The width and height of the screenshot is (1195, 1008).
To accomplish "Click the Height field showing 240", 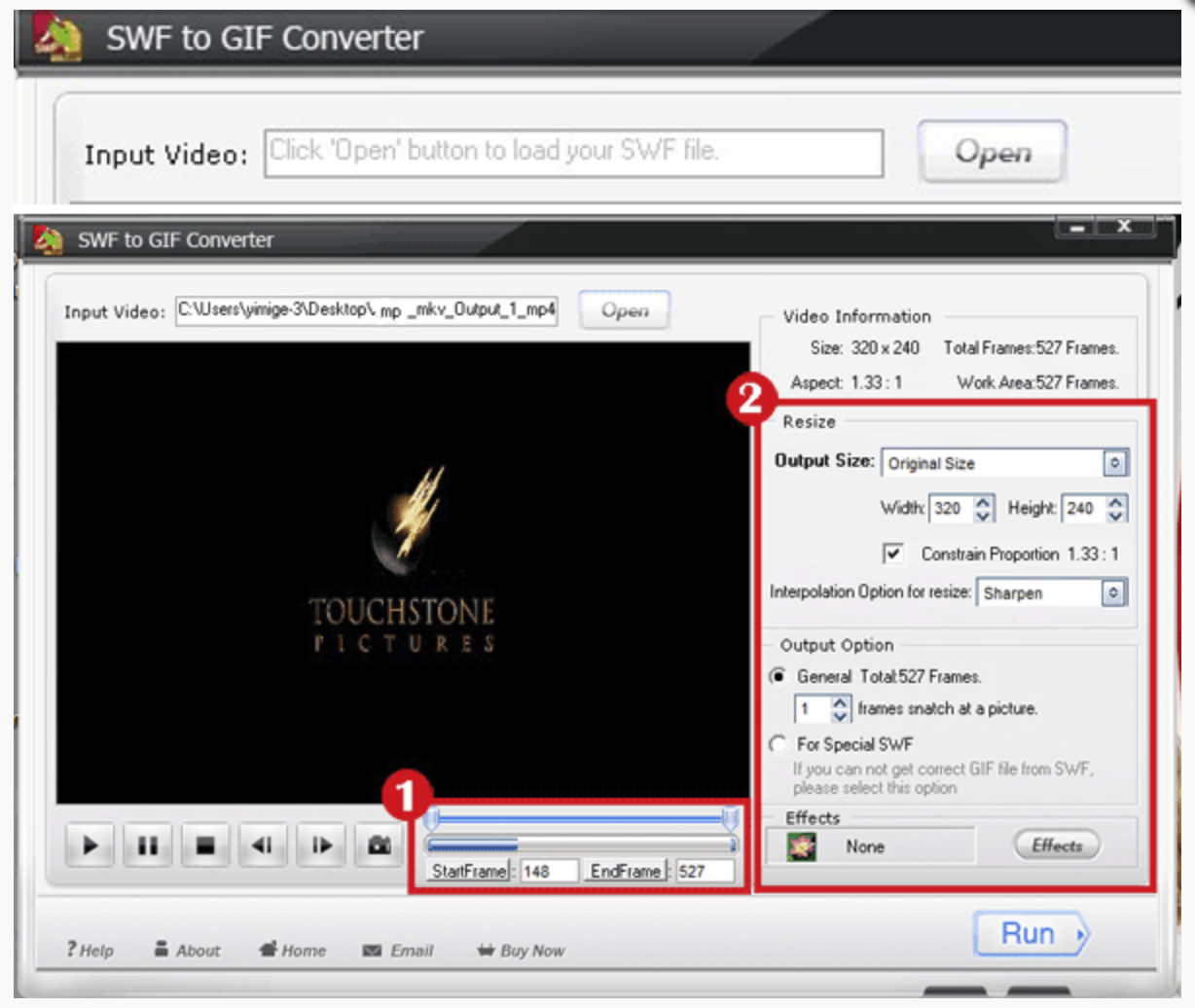I will 1084,508.
